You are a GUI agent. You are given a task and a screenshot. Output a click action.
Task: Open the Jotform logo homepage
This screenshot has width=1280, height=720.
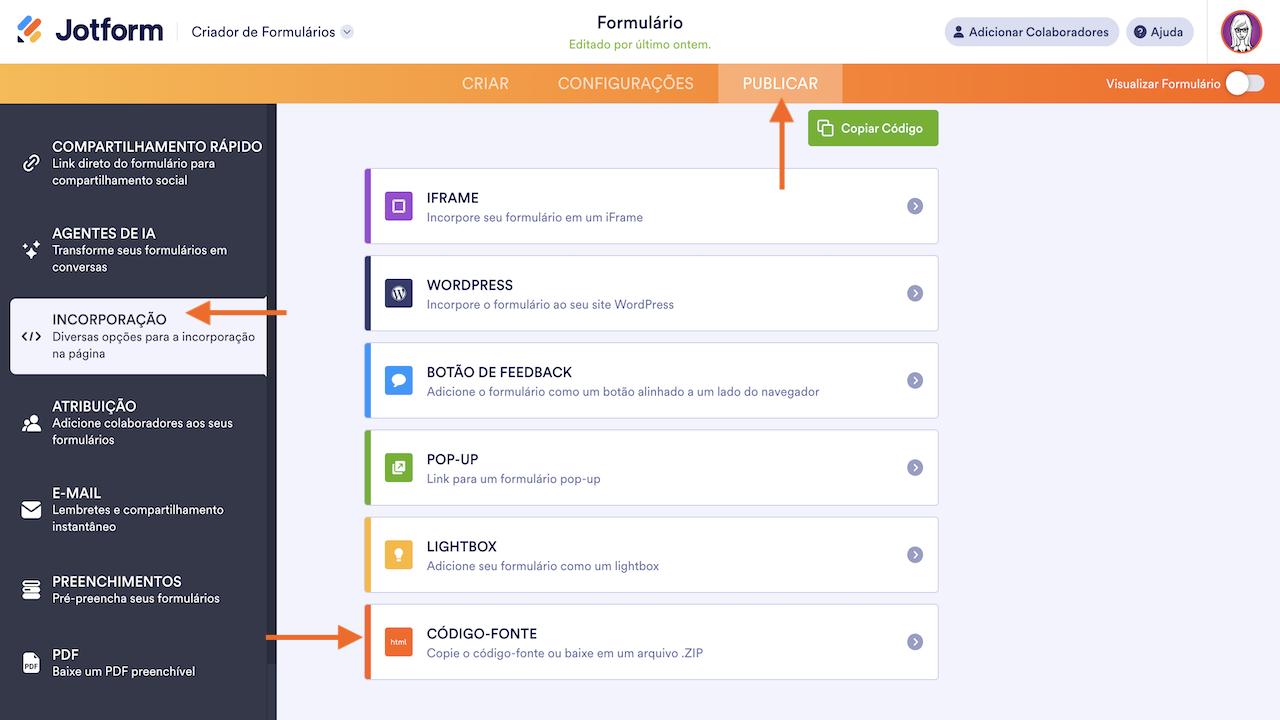(x=90, y=30)
